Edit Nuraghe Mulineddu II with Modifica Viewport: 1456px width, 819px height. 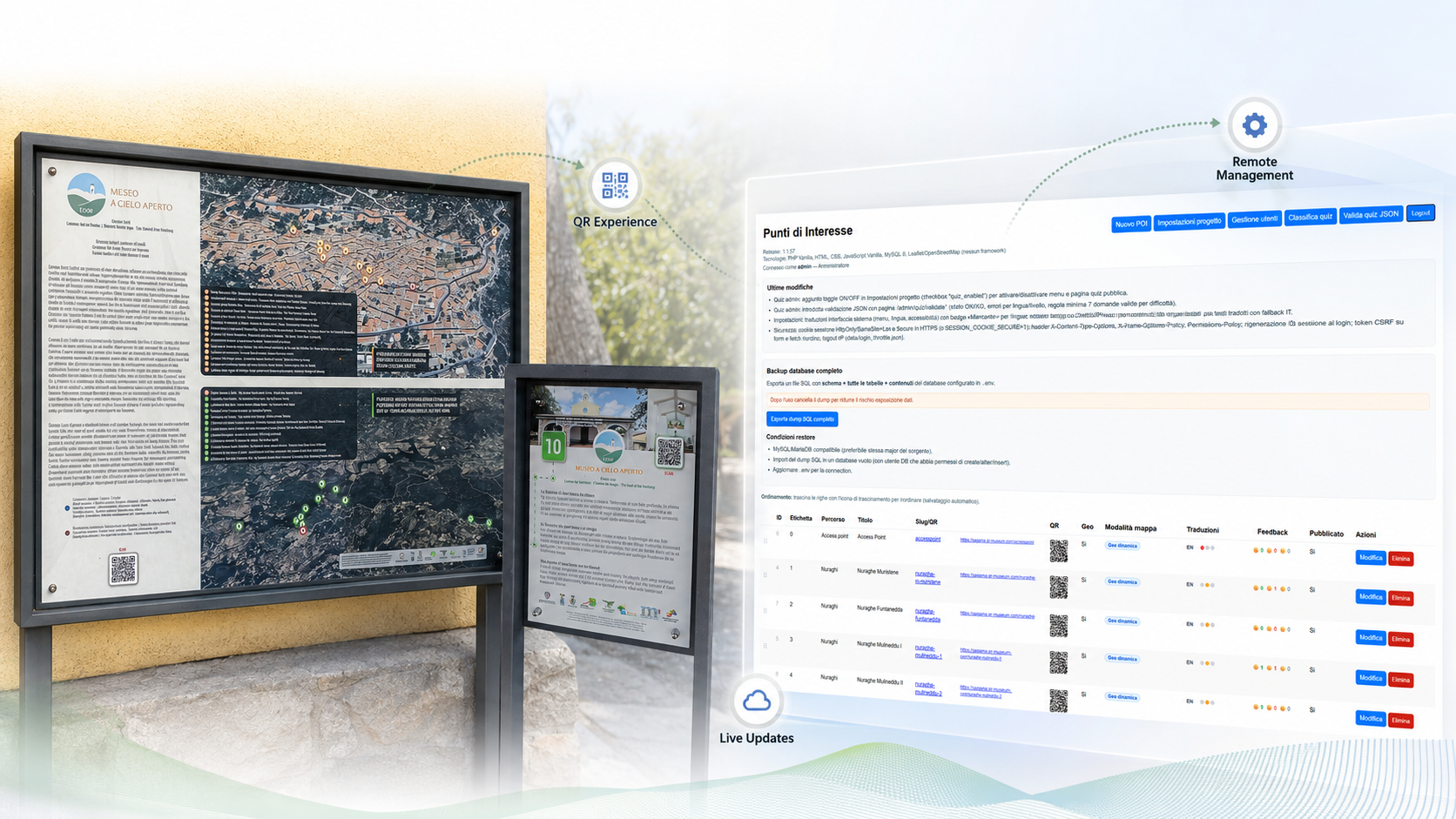(1370, 719)
